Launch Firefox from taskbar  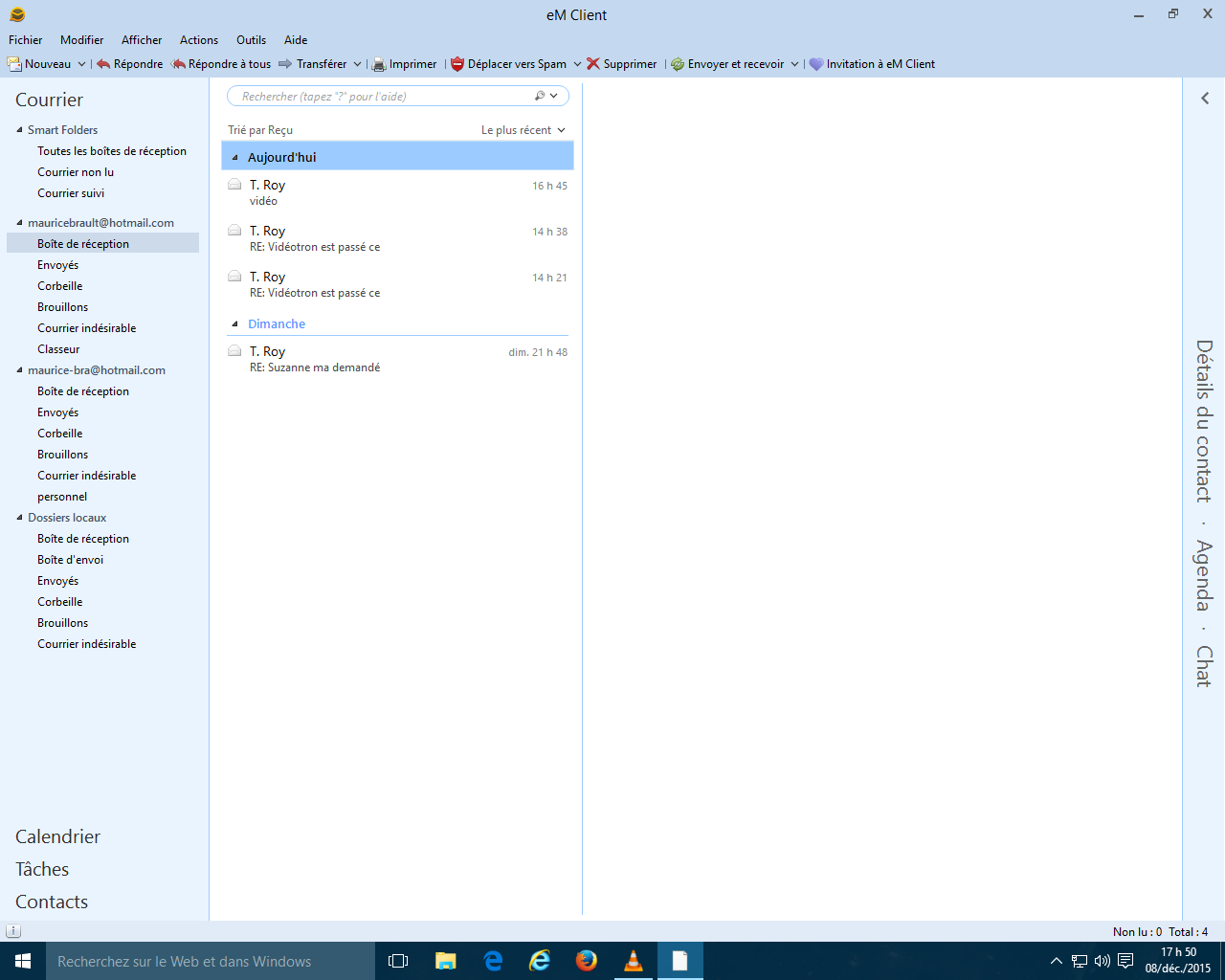click(587, 961)
